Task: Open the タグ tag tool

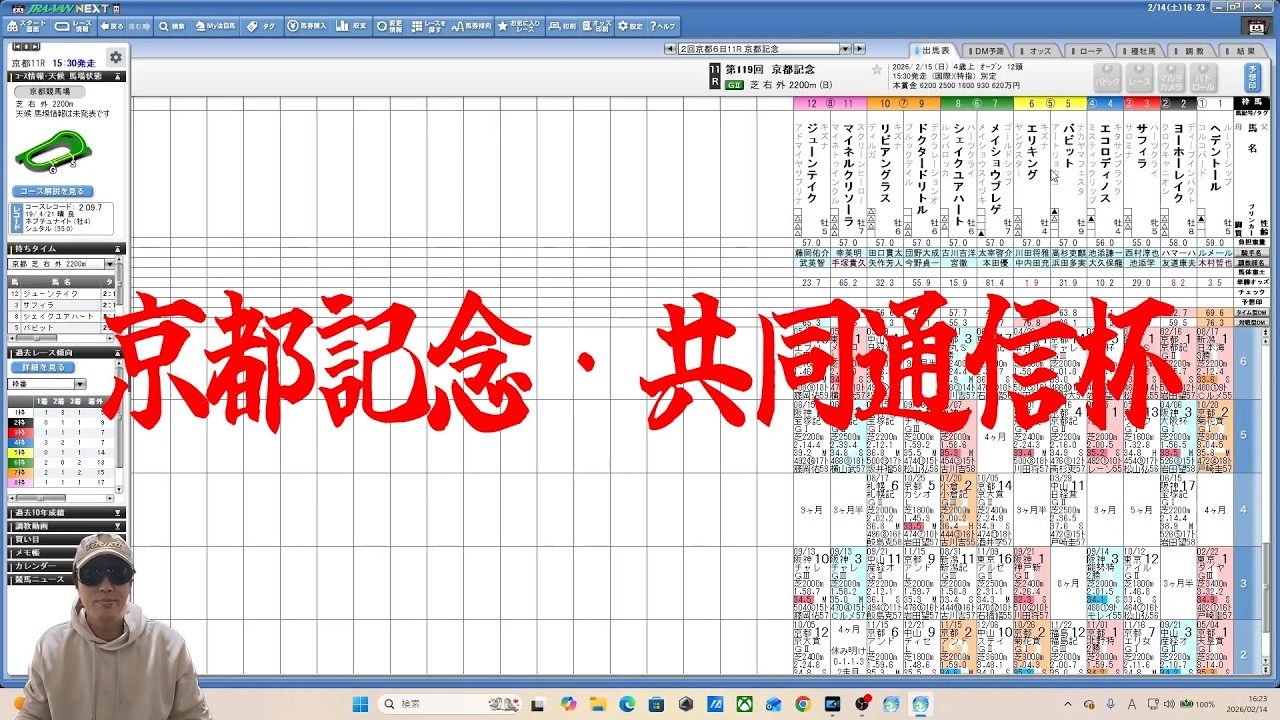Action: point(262,26)
